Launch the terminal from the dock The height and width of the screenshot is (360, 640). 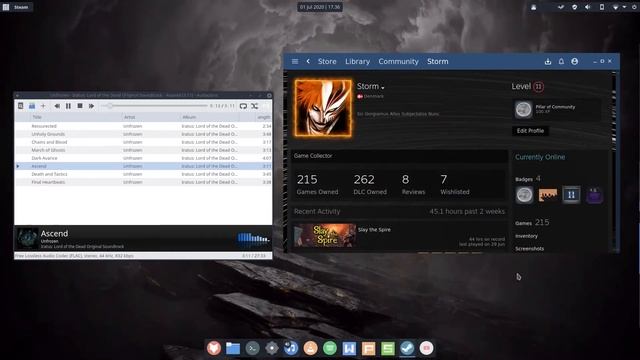[x=253, y=348]
